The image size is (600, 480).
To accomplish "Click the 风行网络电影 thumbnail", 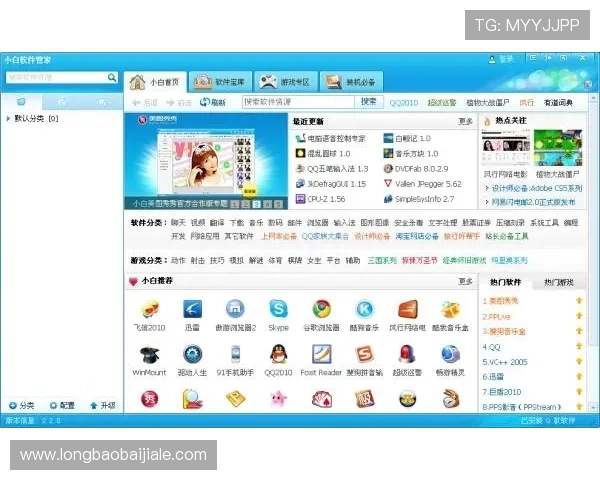I will (506, 148).
